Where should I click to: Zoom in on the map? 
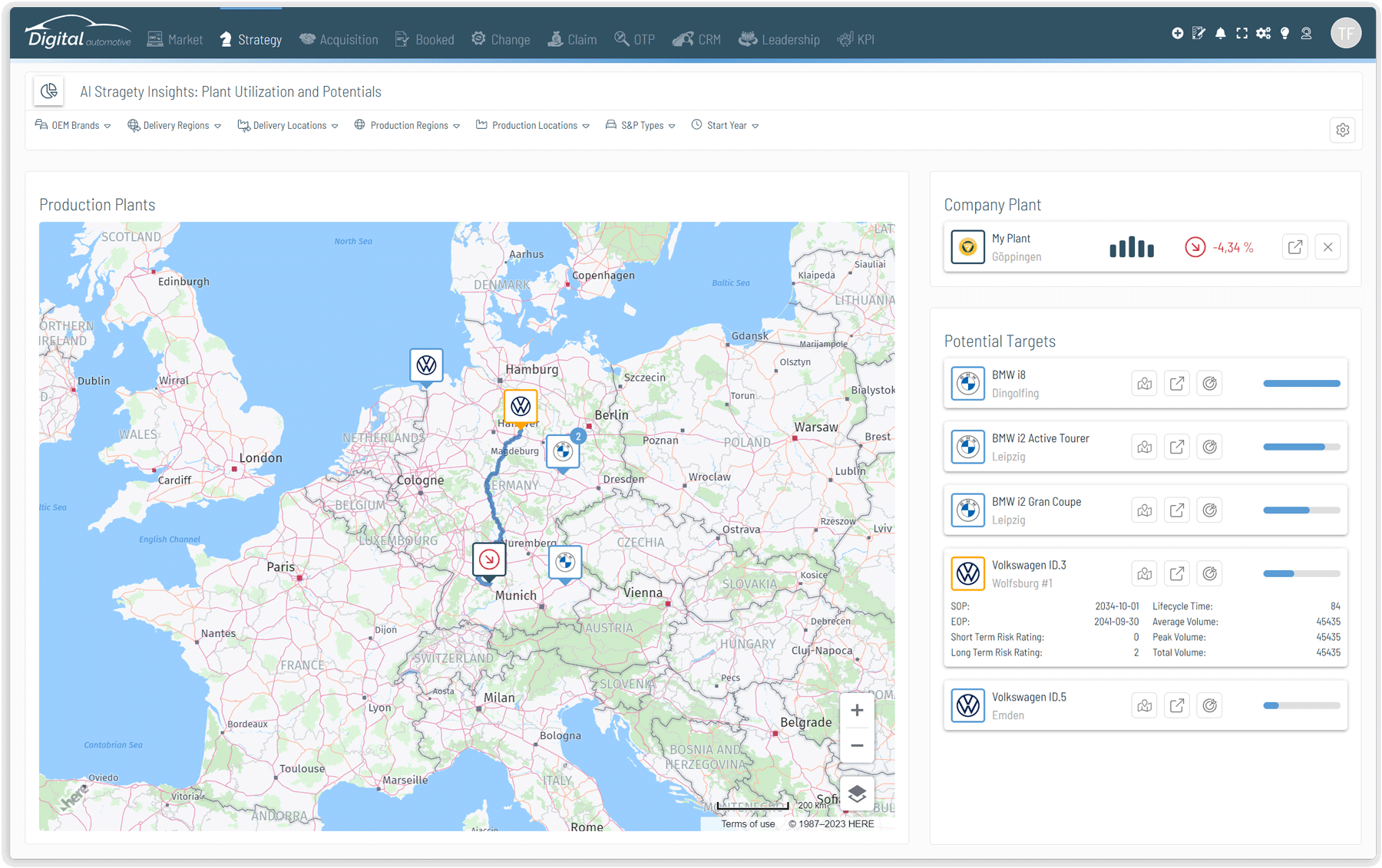[x=857, y=711]
